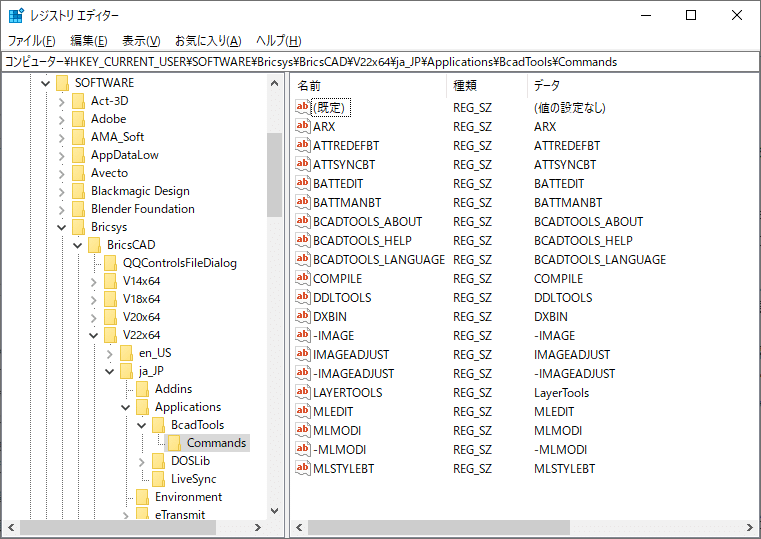
Task: Click the icon of BCADTOOLS_HELP entry
Action: click(x=302, y=240)
